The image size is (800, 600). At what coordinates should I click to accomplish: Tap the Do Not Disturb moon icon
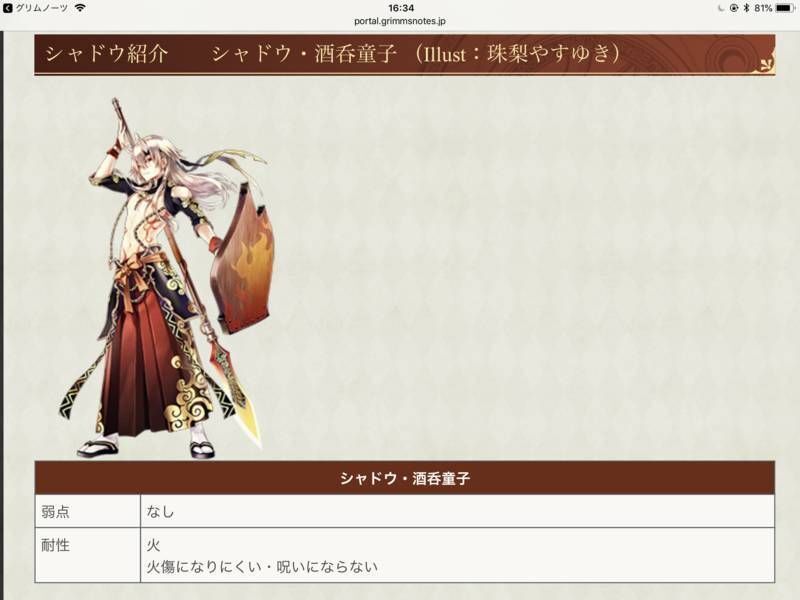[x=721, y=8]
